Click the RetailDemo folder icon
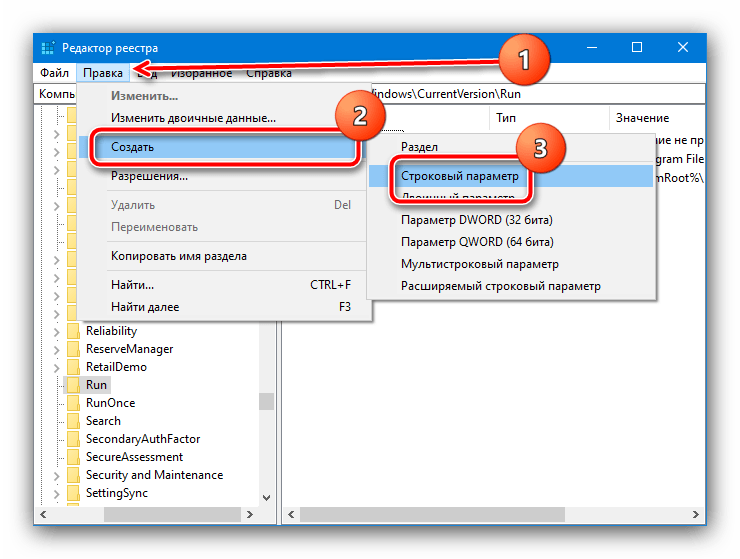740x559 pixels. pos(73,367)
